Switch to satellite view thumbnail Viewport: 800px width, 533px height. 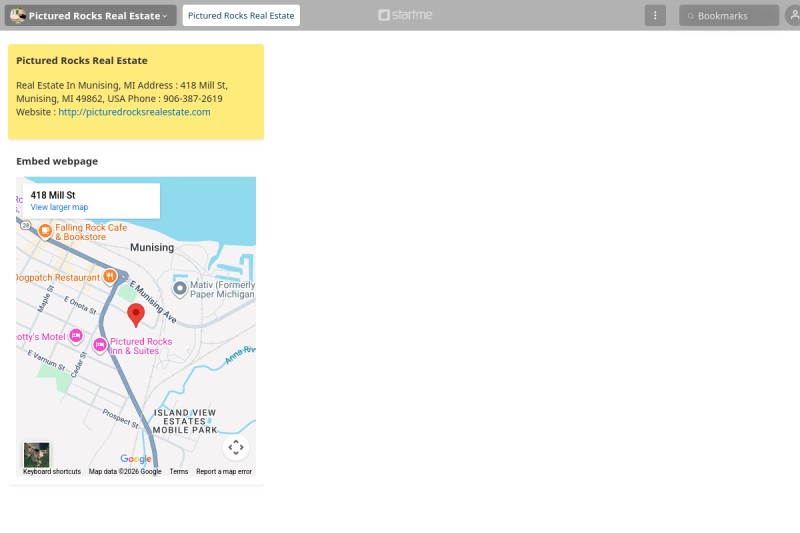pyautogui.click(x=37, y=455)
